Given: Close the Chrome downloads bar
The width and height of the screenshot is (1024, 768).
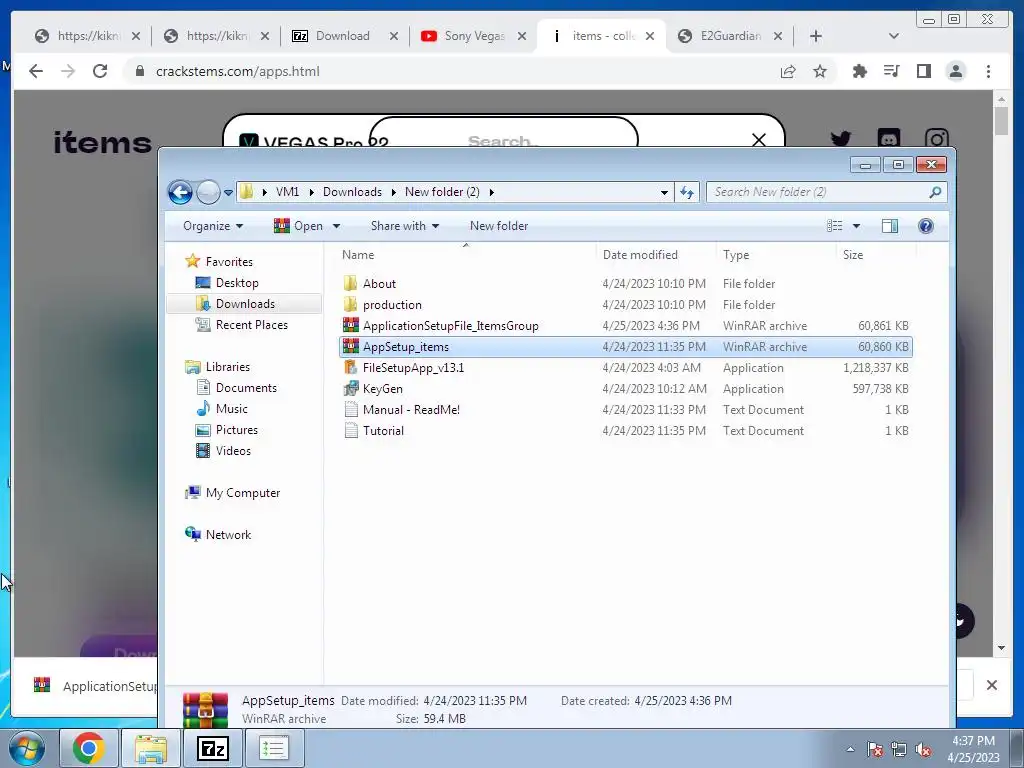Looking at the screenshot, I should (x=991, y=685).
